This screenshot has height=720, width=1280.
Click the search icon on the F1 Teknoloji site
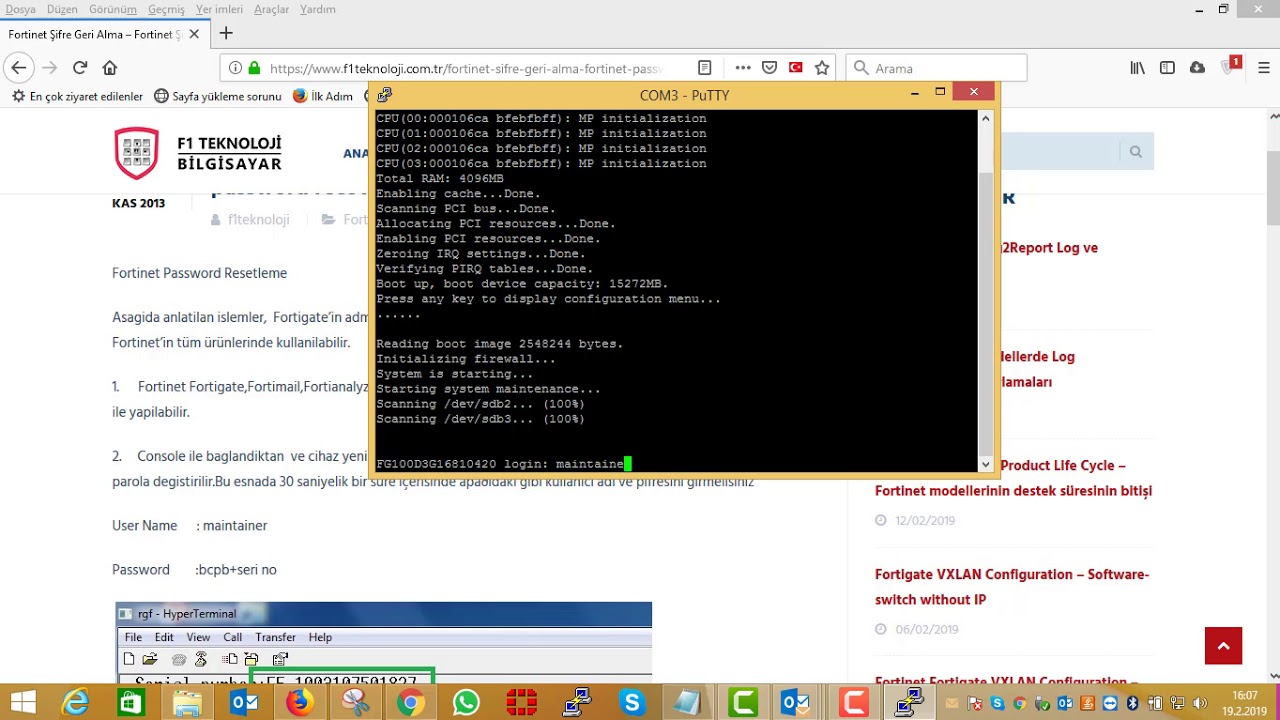coord(1135,151)
